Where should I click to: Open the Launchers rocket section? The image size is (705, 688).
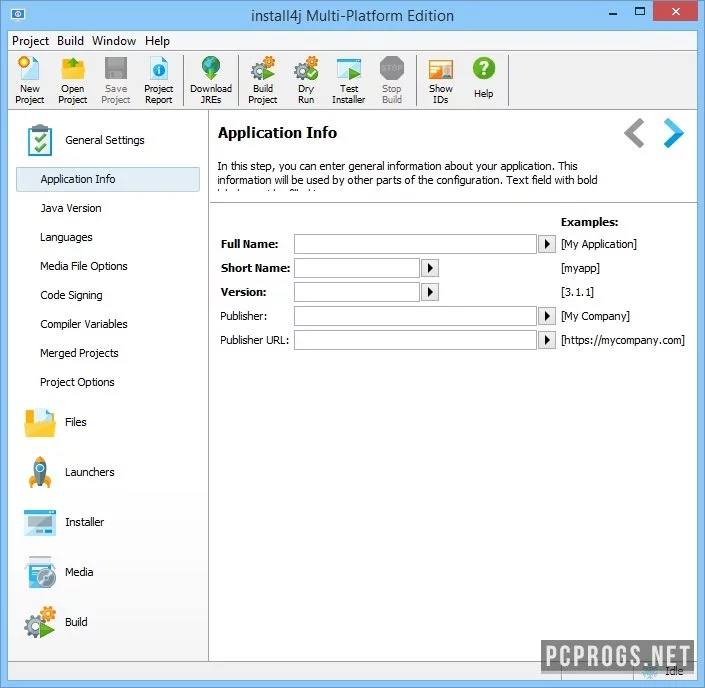70,472
